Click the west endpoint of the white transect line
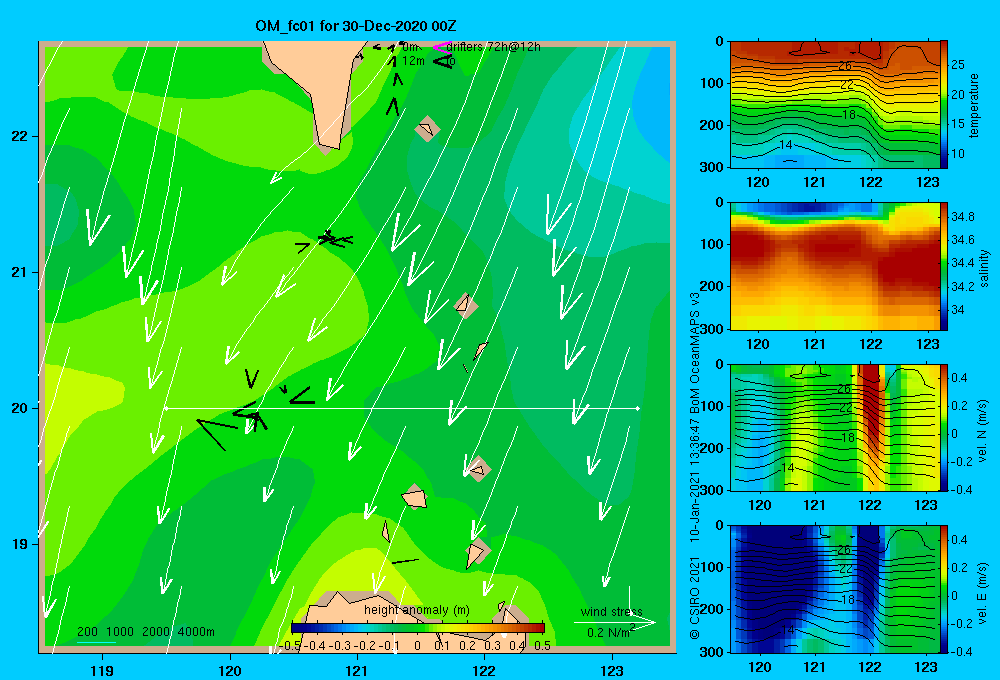 [166, 408]
